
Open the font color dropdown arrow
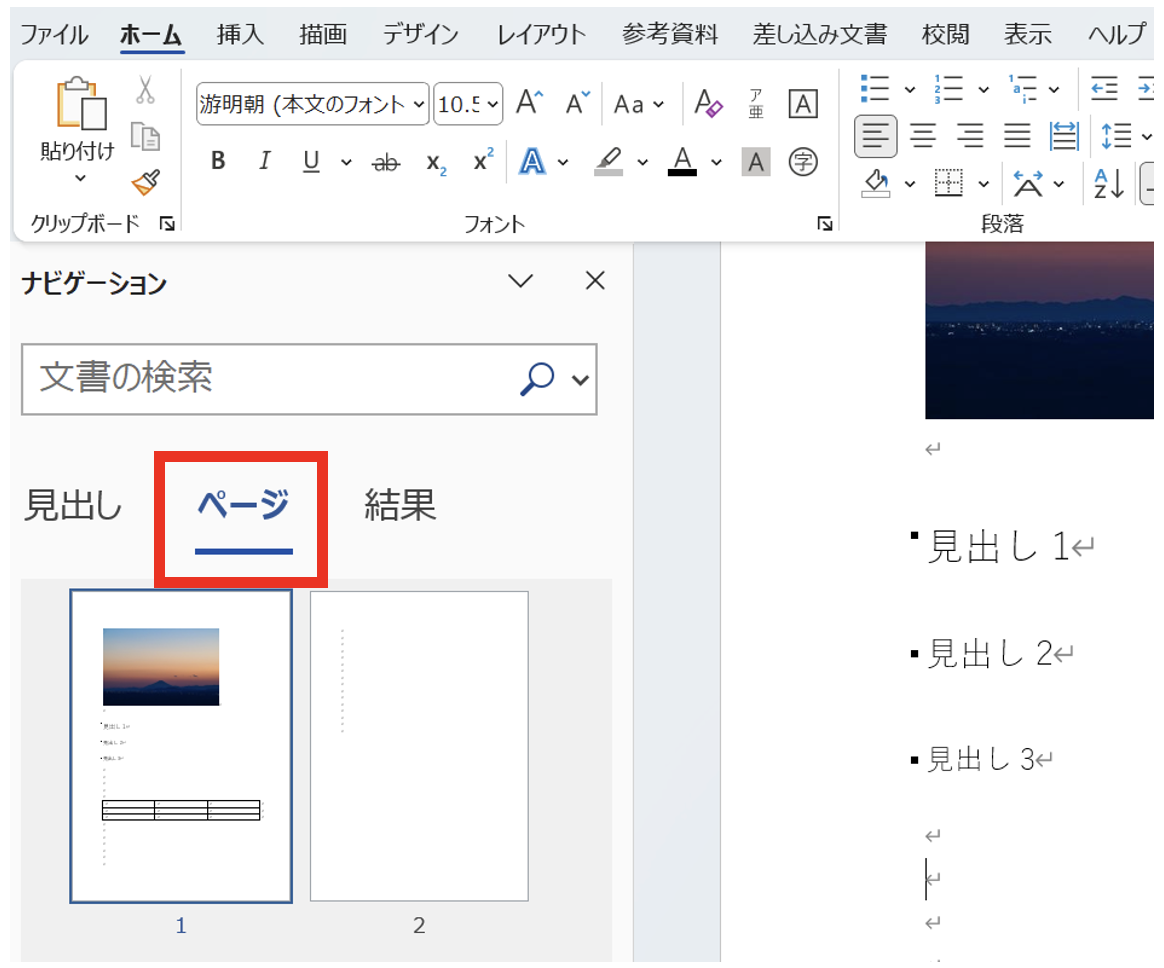pyautogui.click(x=717, y=162)
